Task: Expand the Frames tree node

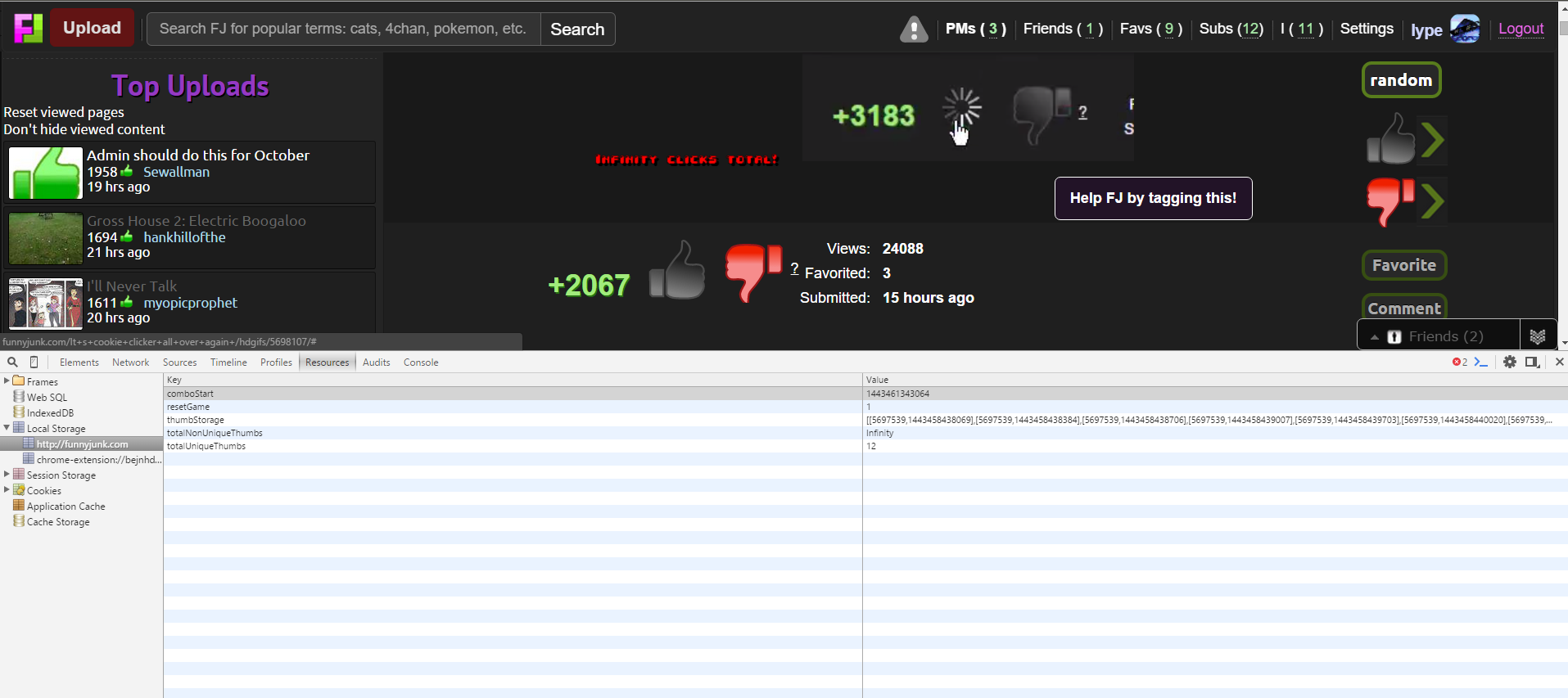Action: [x=7, y=381]
